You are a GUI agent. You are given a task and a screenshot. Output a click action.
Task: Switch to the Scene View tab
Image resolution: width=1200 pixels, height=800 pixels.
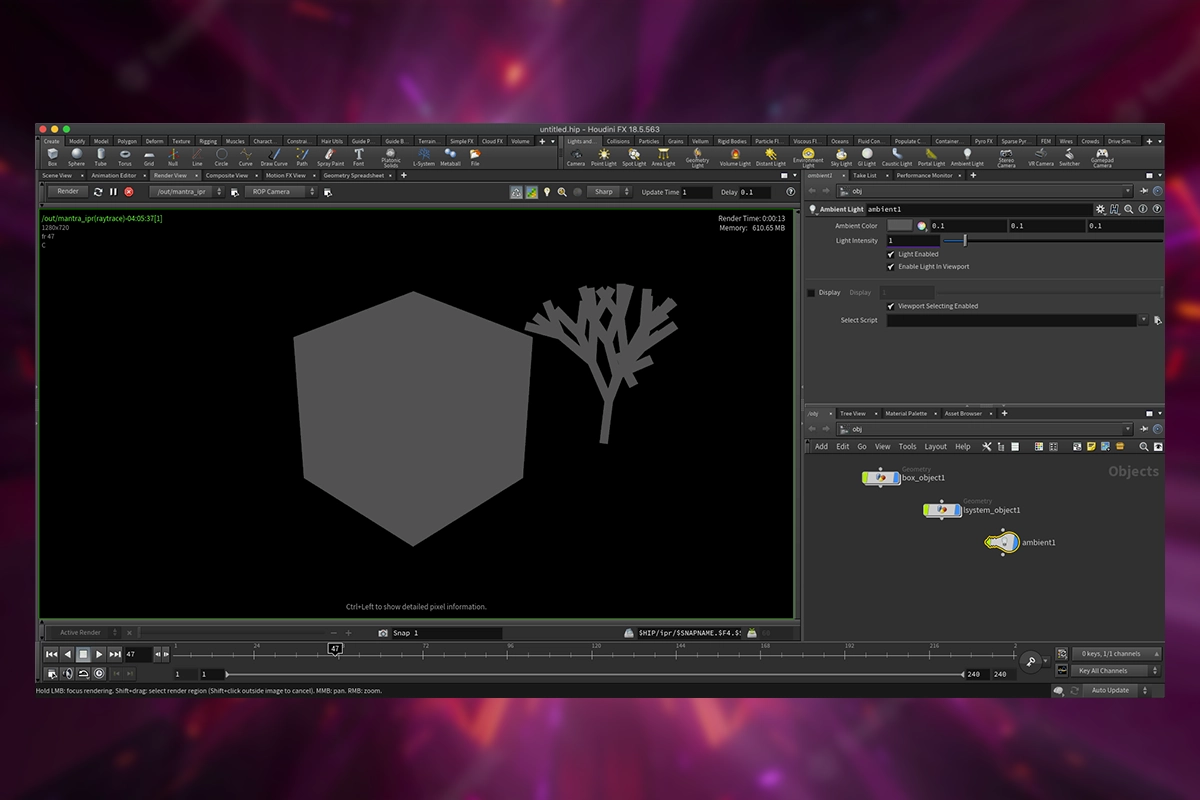point(57,175)
